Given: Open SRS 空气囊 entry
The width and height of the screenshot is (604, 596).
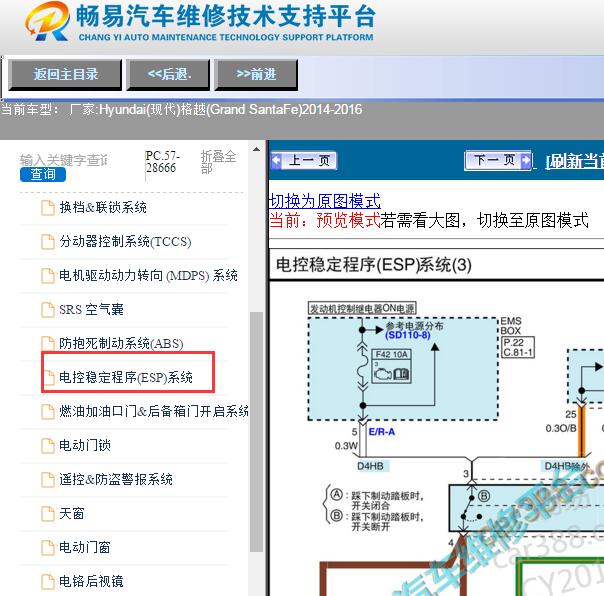Looking at the screenshot, I should [x=91, y=309].
